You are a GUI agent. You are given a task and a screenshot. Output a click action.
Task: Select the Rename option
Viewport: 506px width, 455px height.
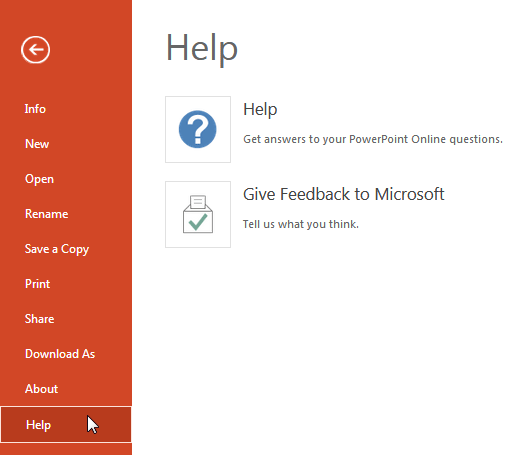tap(47, 214)
